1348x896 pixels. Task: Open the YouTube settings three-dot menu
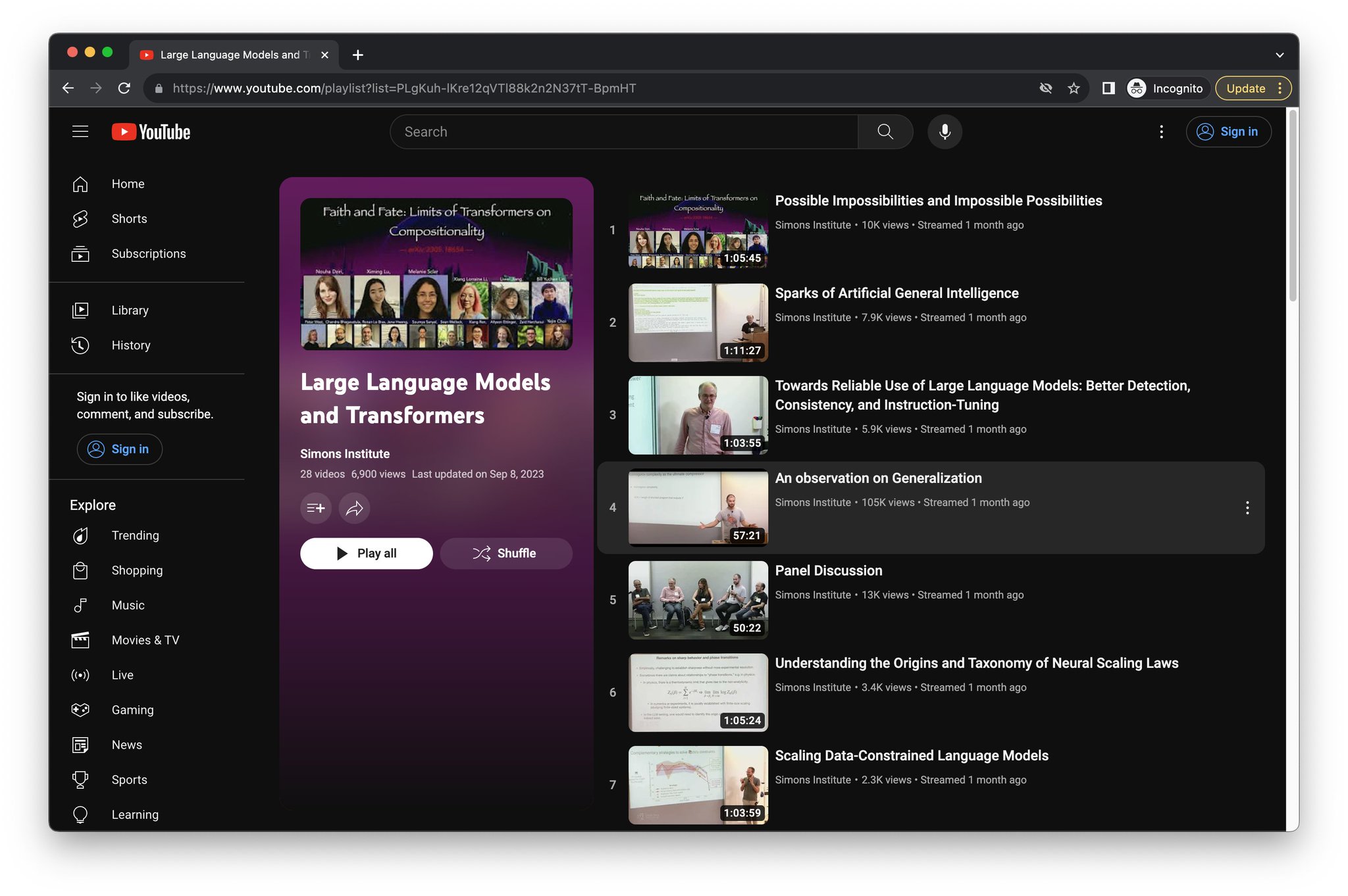pos(1161,132)
